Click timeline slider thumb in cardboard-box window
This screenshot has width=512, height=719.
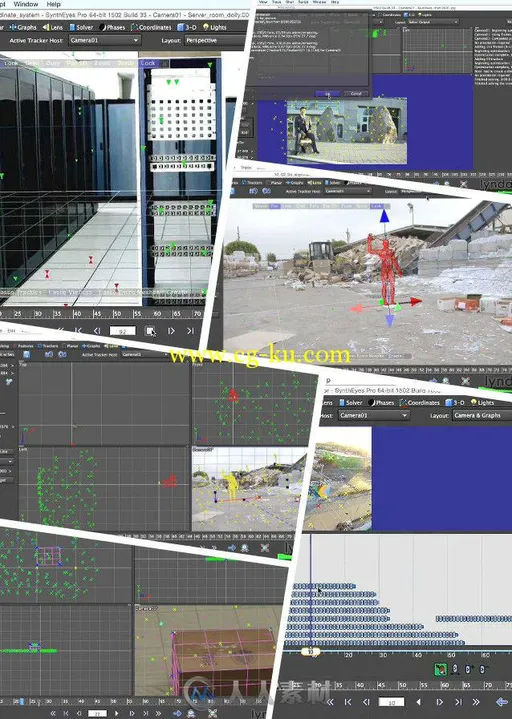coord(21,702)
